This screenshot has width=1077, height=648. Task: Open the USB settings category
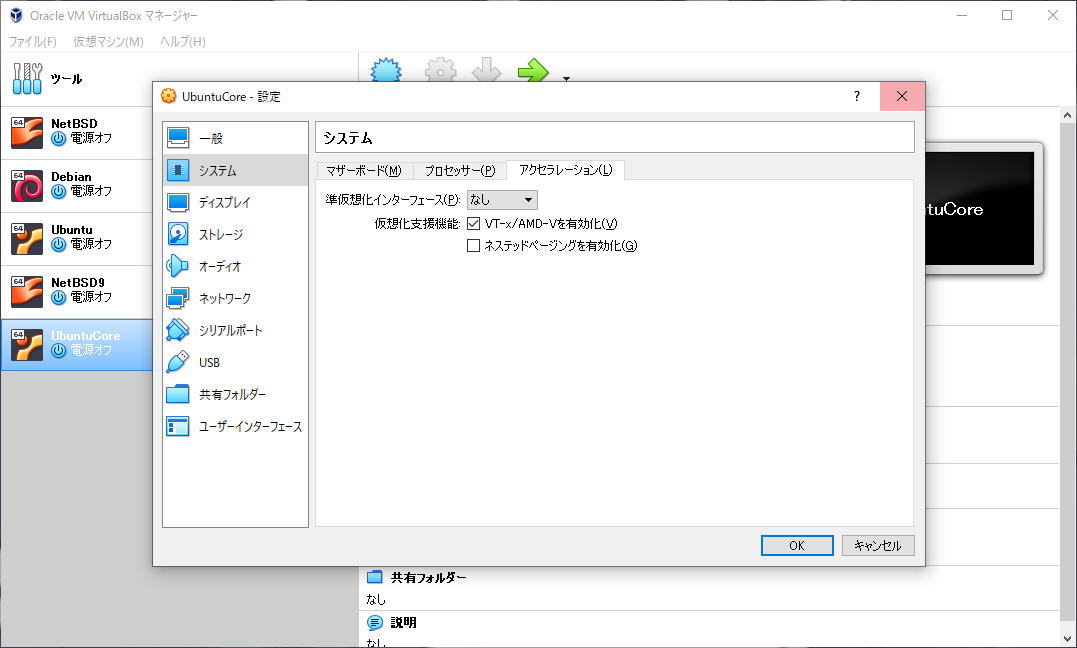click(x=235, y=362)
